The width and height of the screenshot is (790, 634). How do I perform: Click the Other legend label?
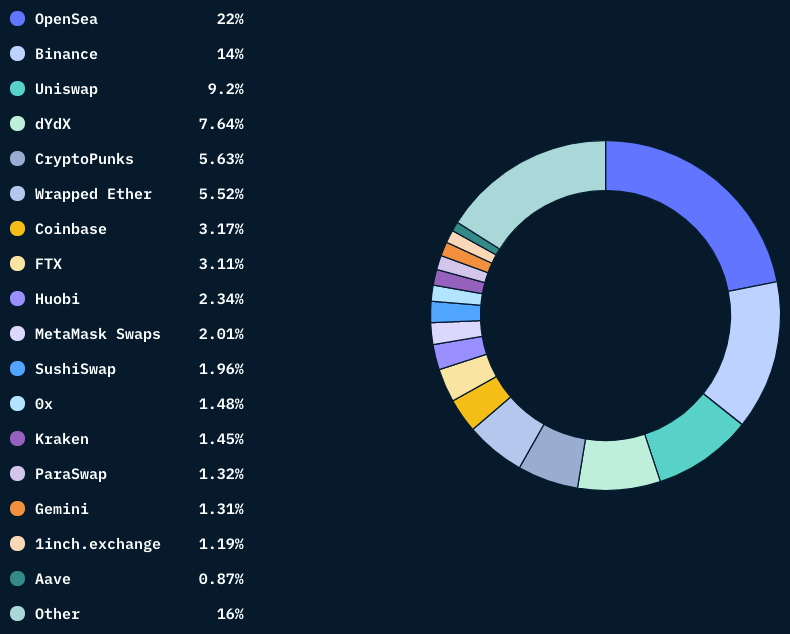tap(57, 614)
